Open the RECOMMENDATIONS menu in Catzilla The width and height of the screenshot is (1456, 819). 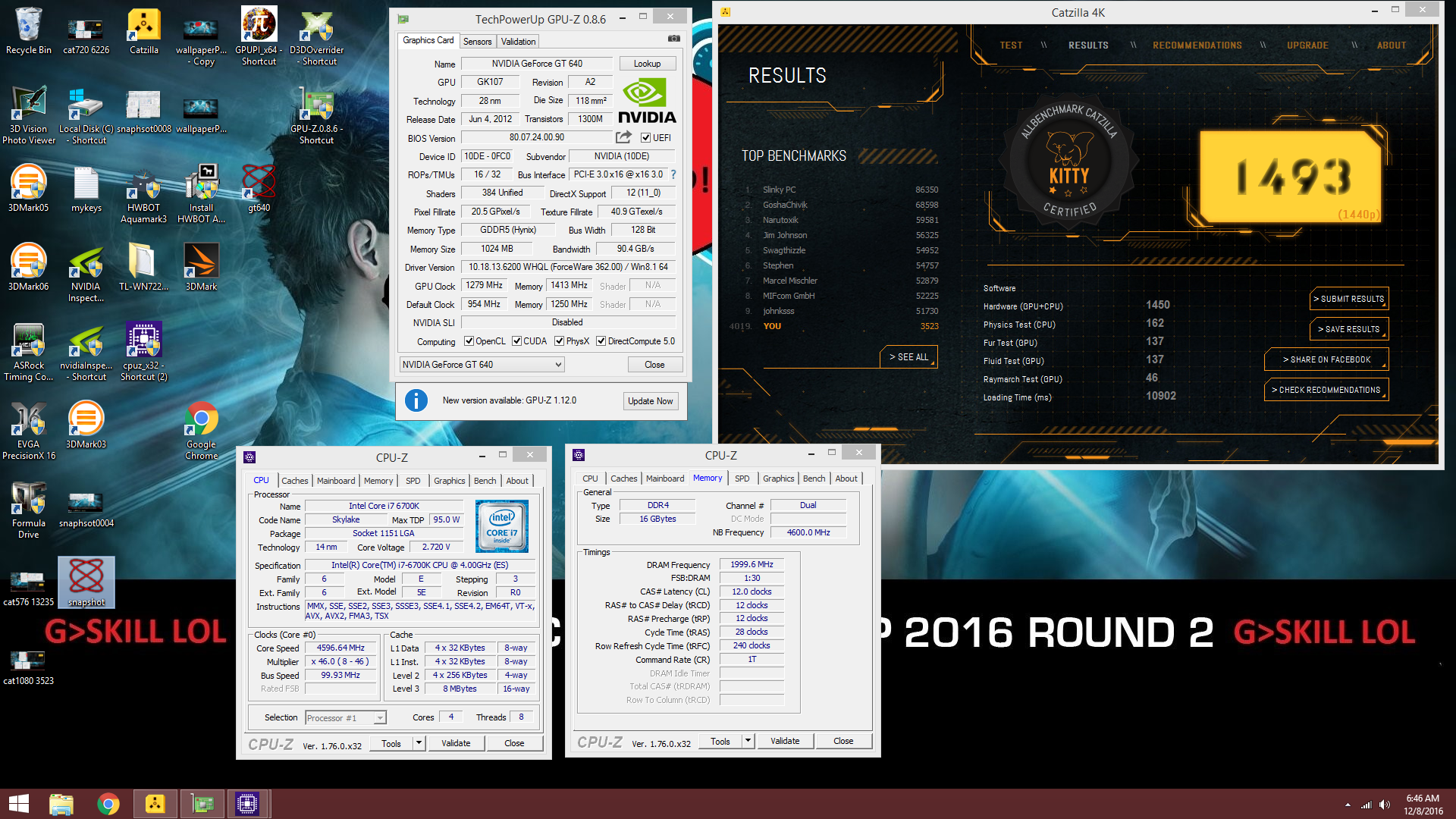(x=1197, y=45)
